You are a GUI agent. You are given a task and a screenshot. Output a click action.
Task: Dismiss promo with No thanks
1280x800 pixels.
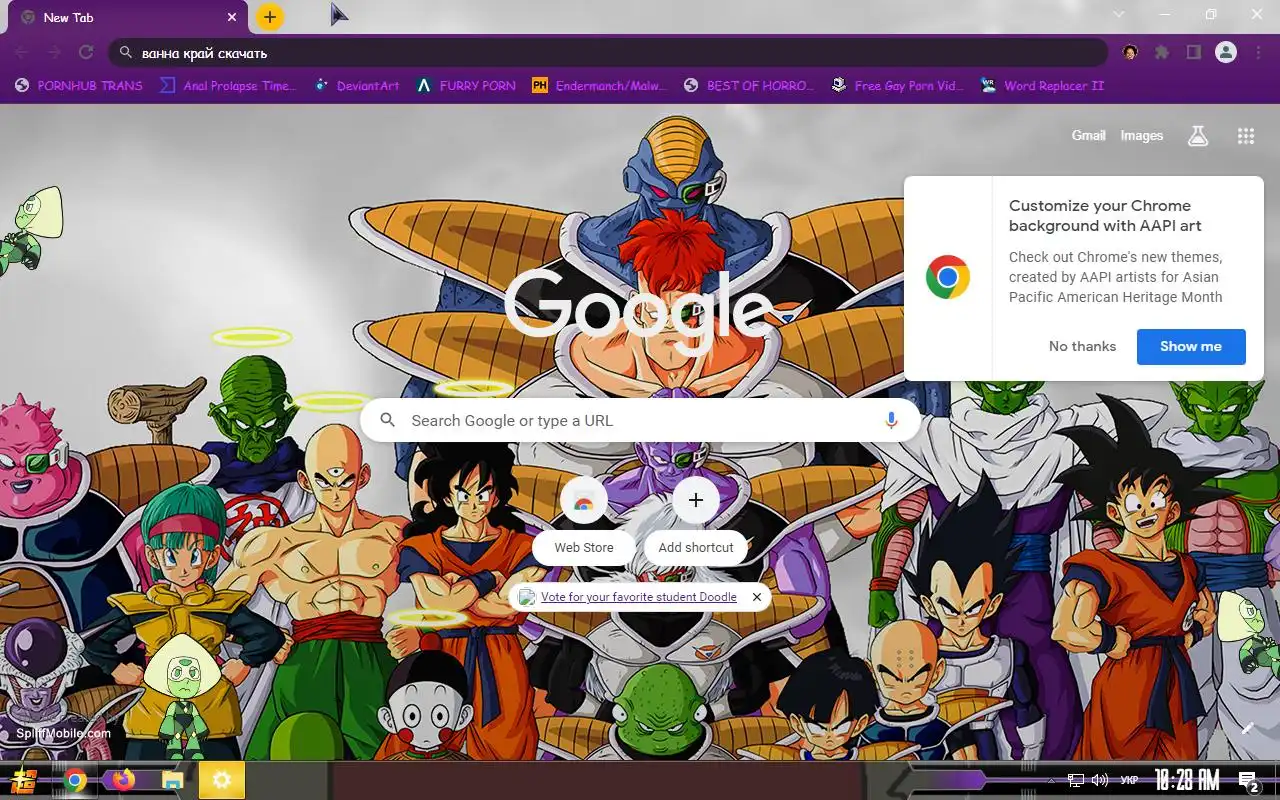click(1082, 346)
